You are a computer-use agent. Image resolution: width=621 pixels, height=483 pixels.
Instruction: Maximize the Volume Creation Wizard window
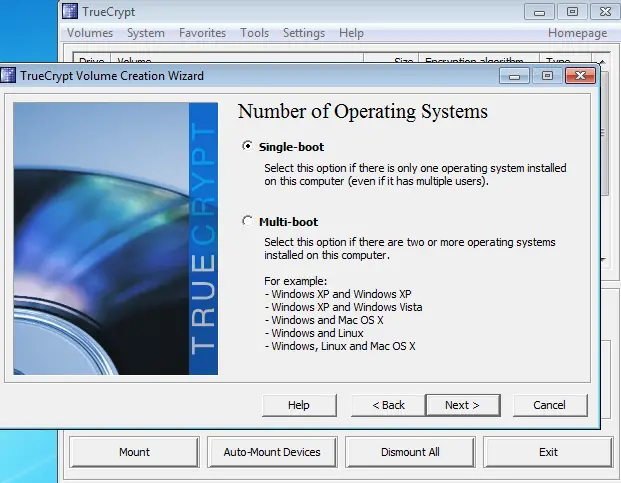point(547,75)
